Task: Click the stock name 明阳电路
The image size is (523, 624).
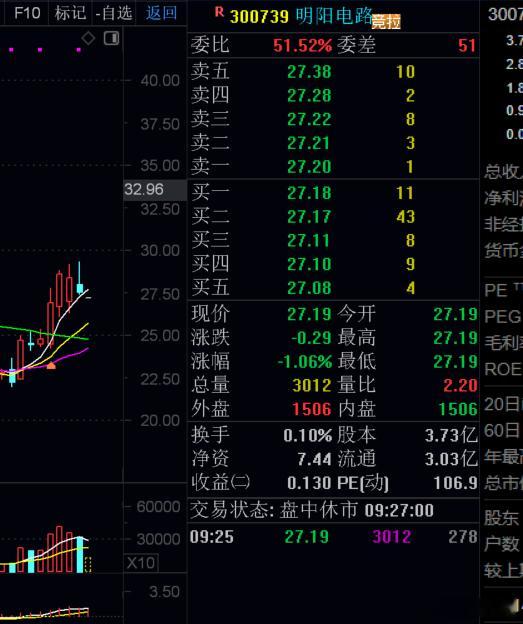Action: pyautogui.click(x=334, y=16)
